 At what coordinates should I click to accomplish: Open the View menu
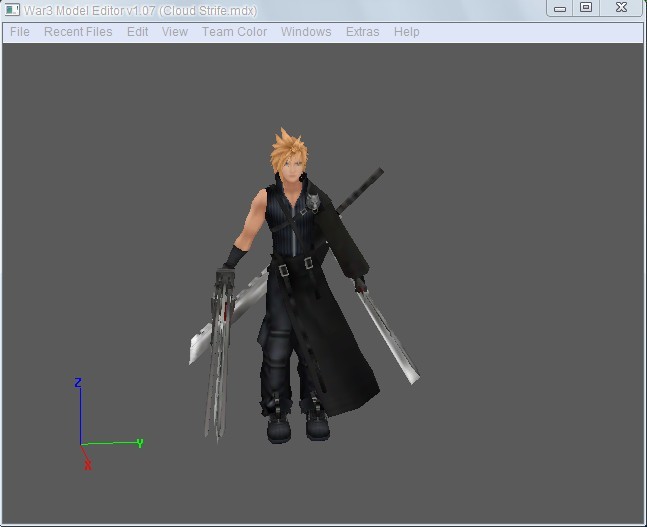175,32
